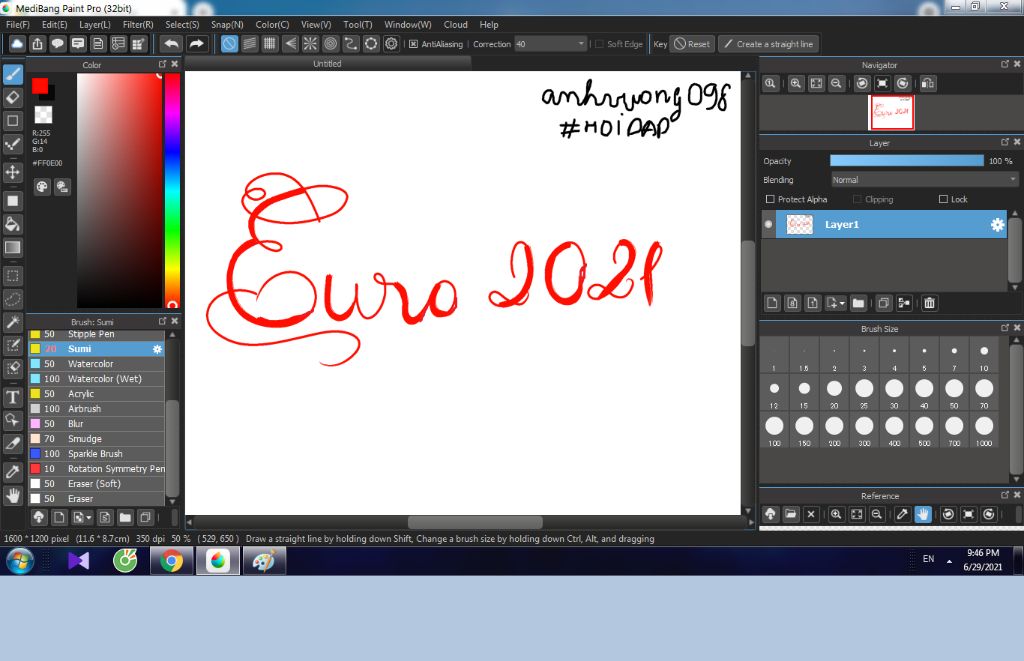Enable the layer Lock checkbox
Viewport: 1024px width, 661px height.
[x=943, y=199]
